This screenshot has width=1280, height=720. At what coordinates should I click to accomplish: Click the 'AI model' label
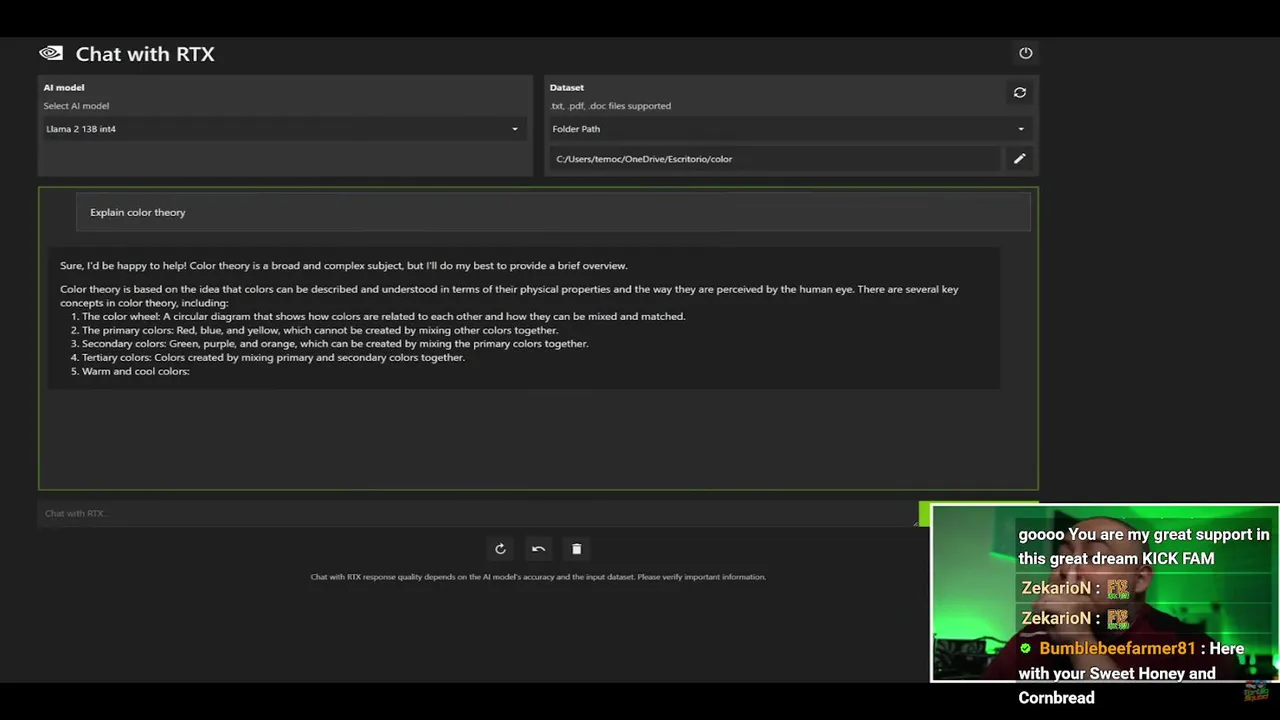tap(64, 87)
